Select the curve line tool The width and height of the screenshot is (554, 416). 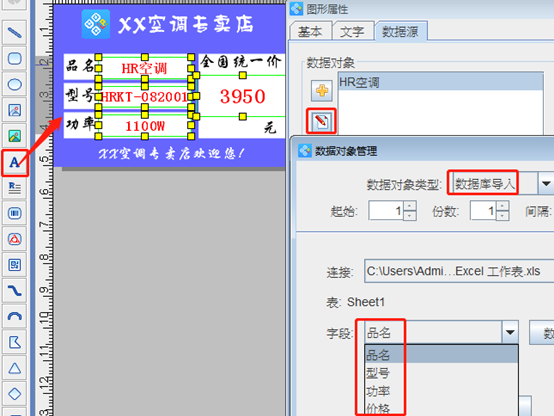tap(14, 291)
